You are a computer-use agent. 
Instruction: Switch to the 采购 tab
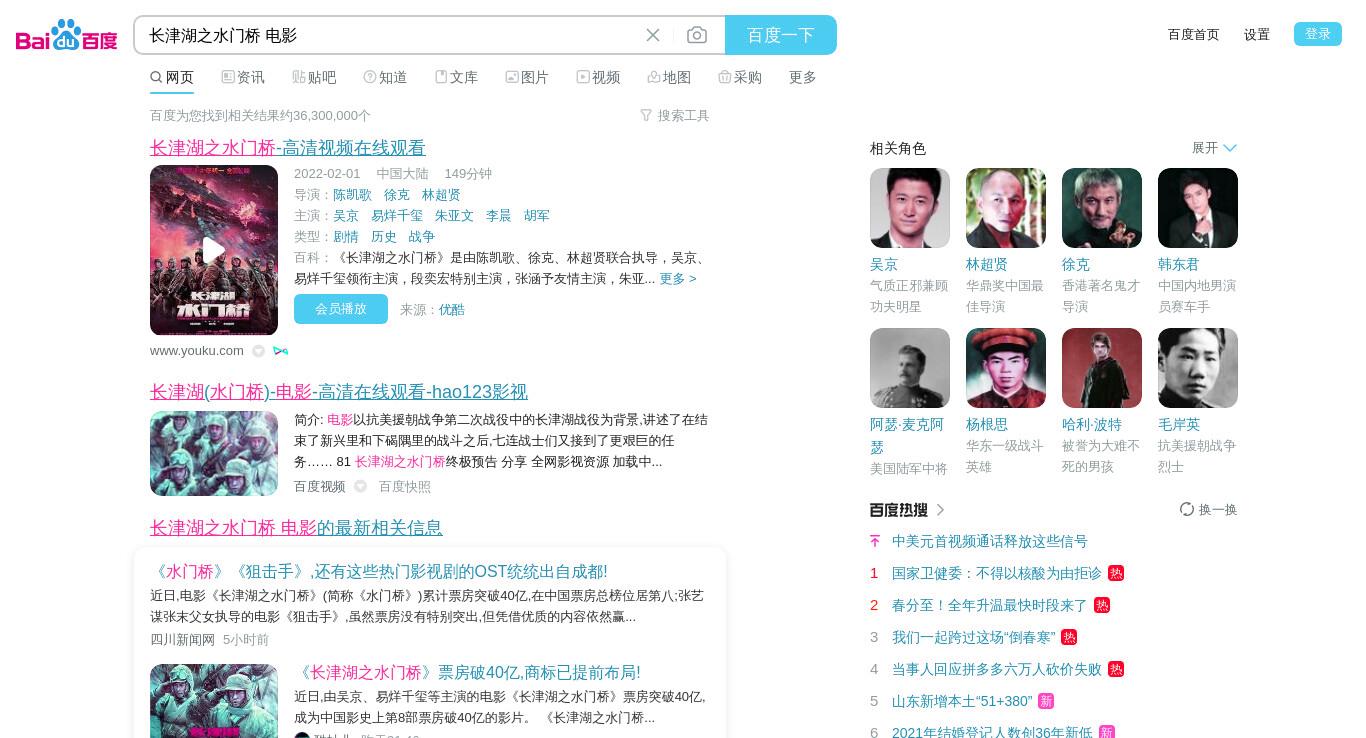(740, 77)
